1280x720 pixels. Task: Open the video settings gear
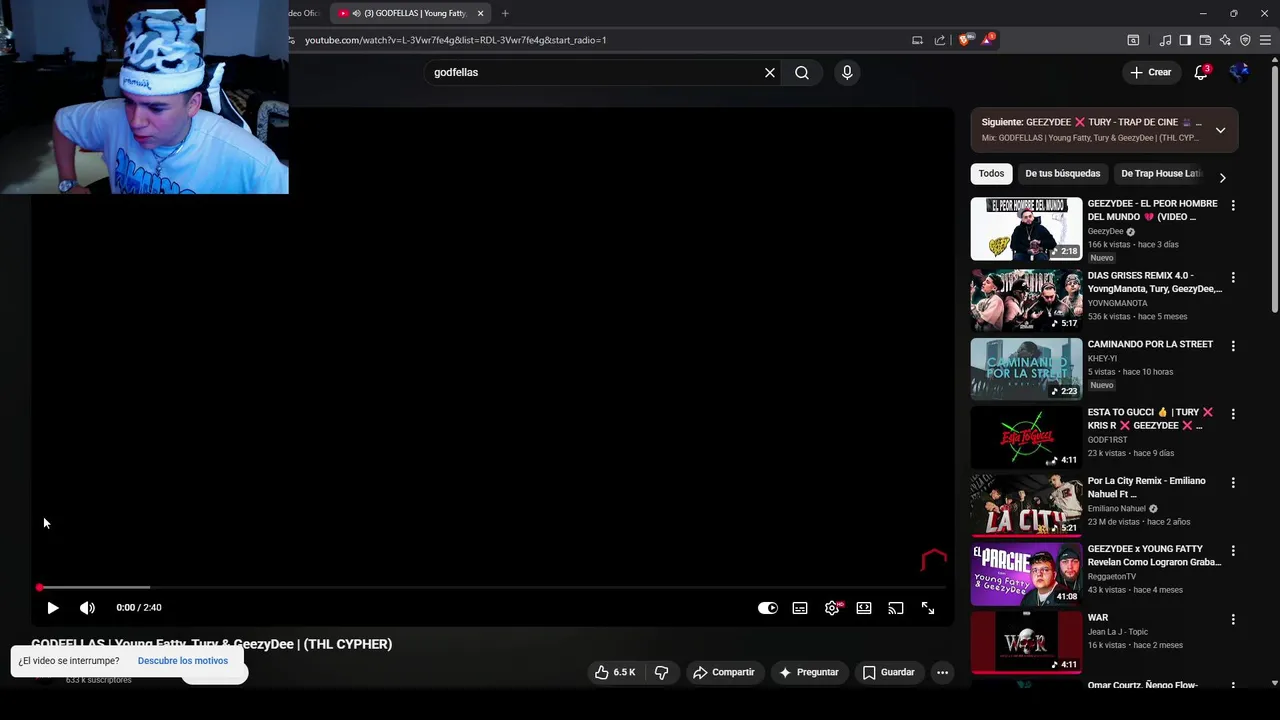(x=832, y=608)
